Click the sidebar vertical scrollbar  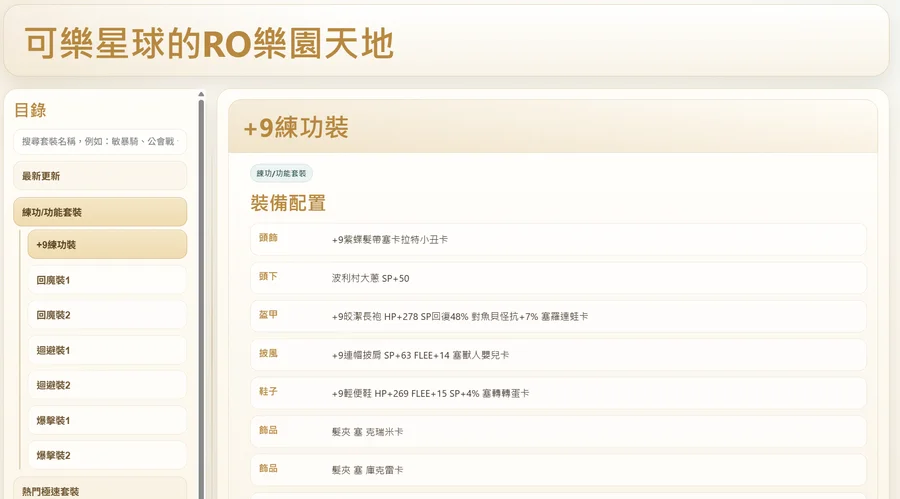(201, 300)
